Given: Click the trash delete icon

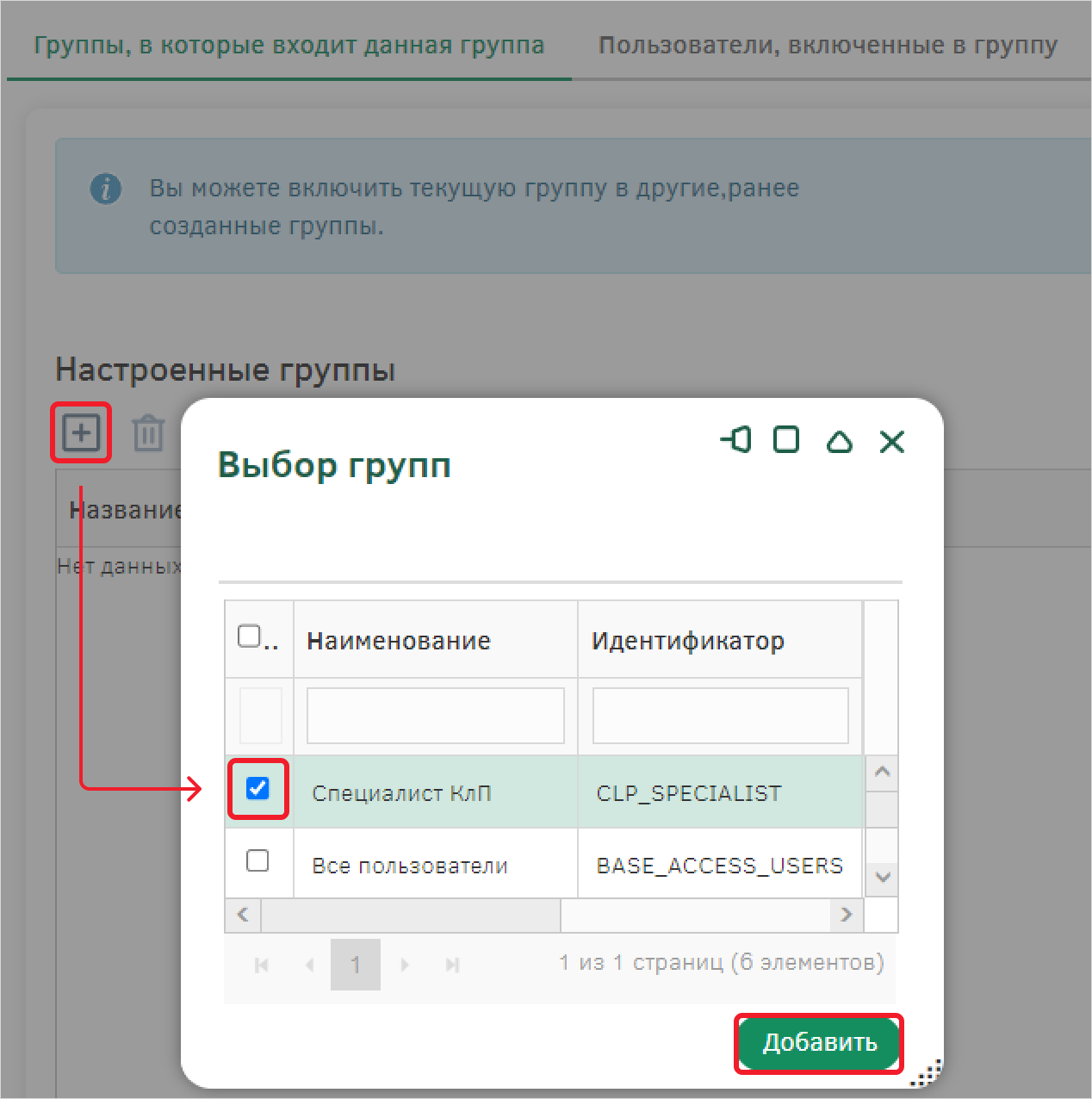Looking at the screenshot, I should coord(148,433).
